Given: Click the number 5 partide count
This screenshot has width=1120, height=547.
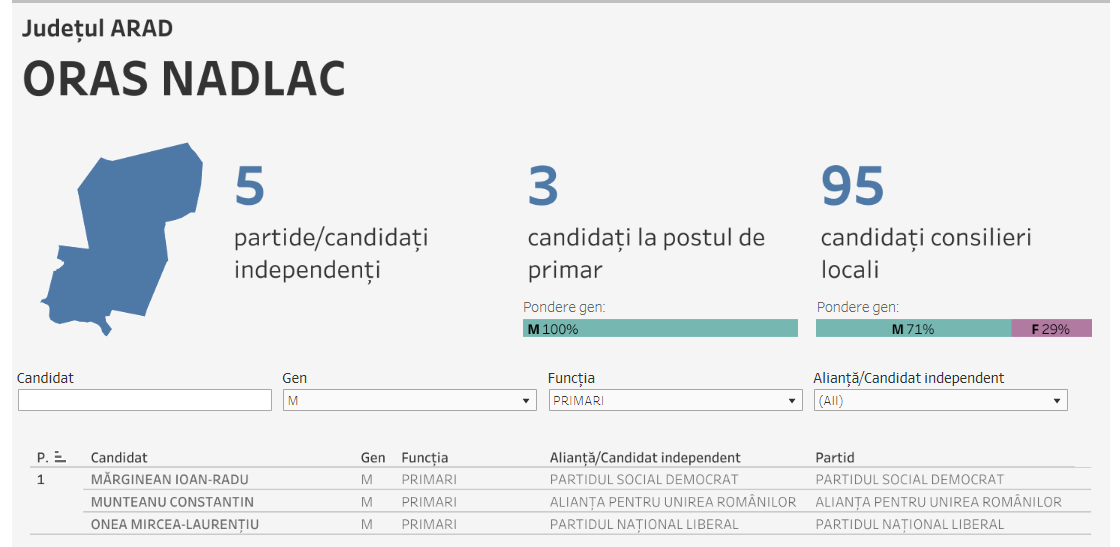Looking at the screenshot, I should [249, 185].
